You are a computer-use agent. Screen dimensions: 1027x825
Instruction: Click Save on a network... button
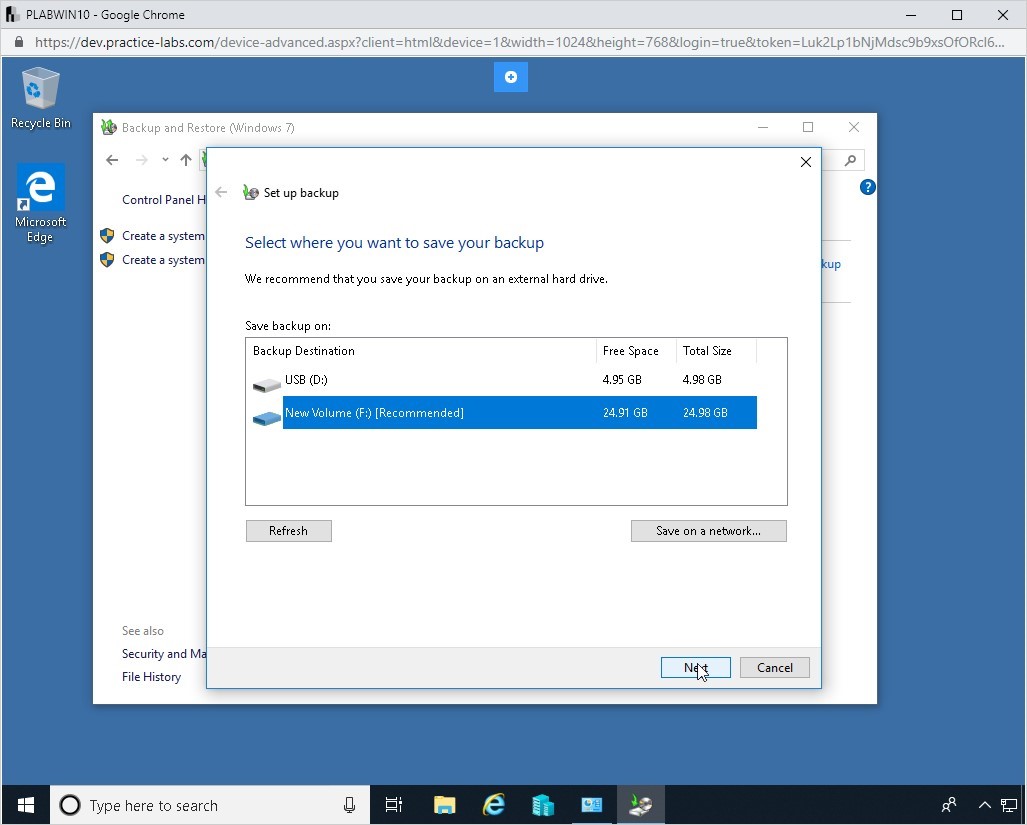click(709, 531)
